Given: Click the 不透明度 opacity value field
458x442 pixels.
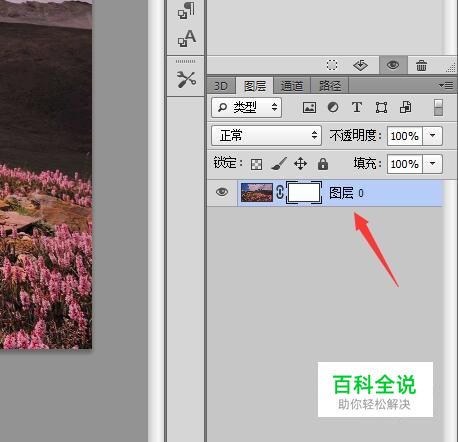Looking at the screenshot, I should pyautogui.click(x=404, y=136).
